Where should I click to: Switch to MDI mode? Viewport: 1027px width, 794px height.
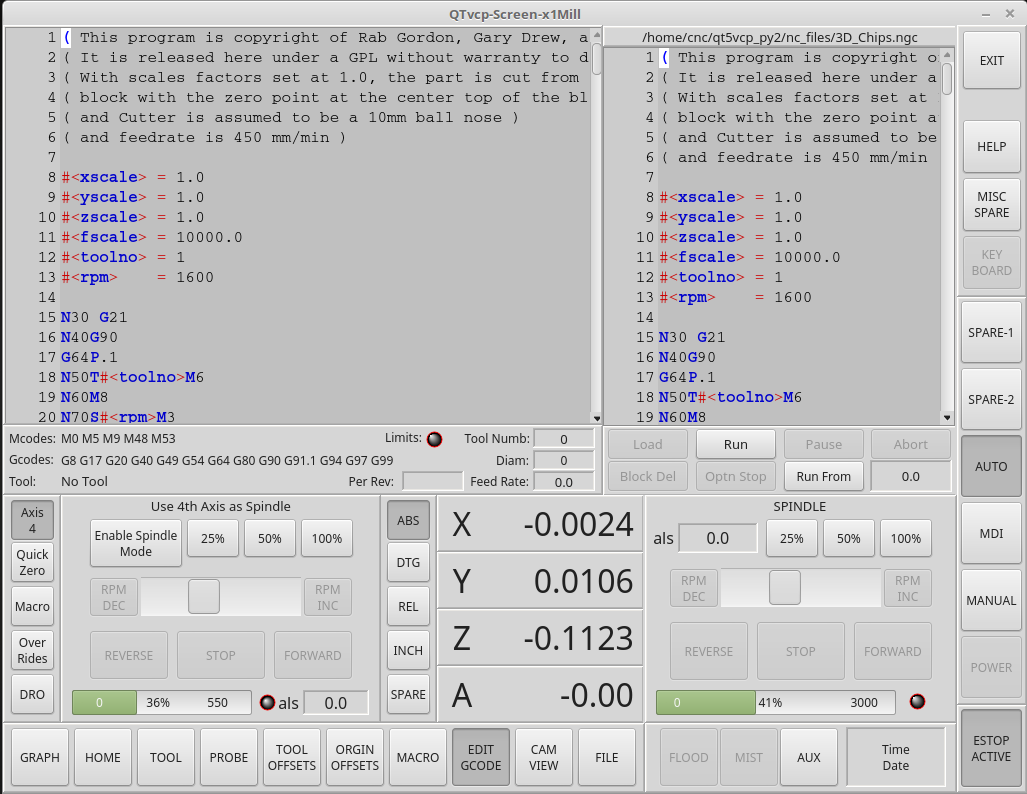coord(991,533)
